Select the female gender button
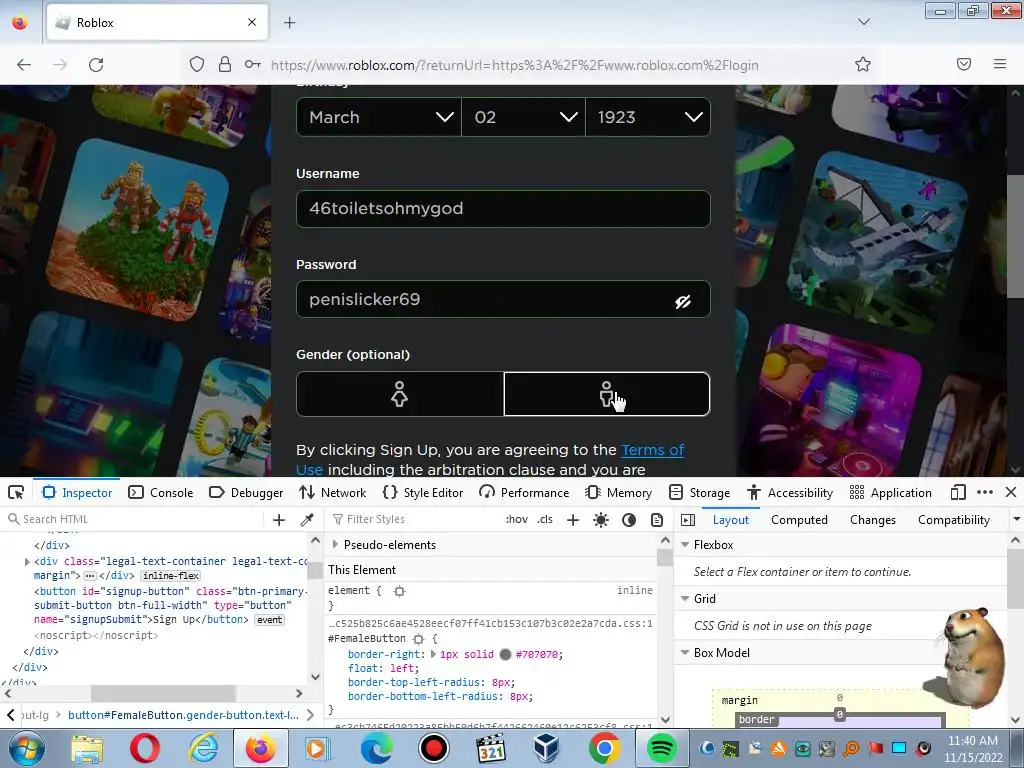The image size is (1024, 768). 400,394
